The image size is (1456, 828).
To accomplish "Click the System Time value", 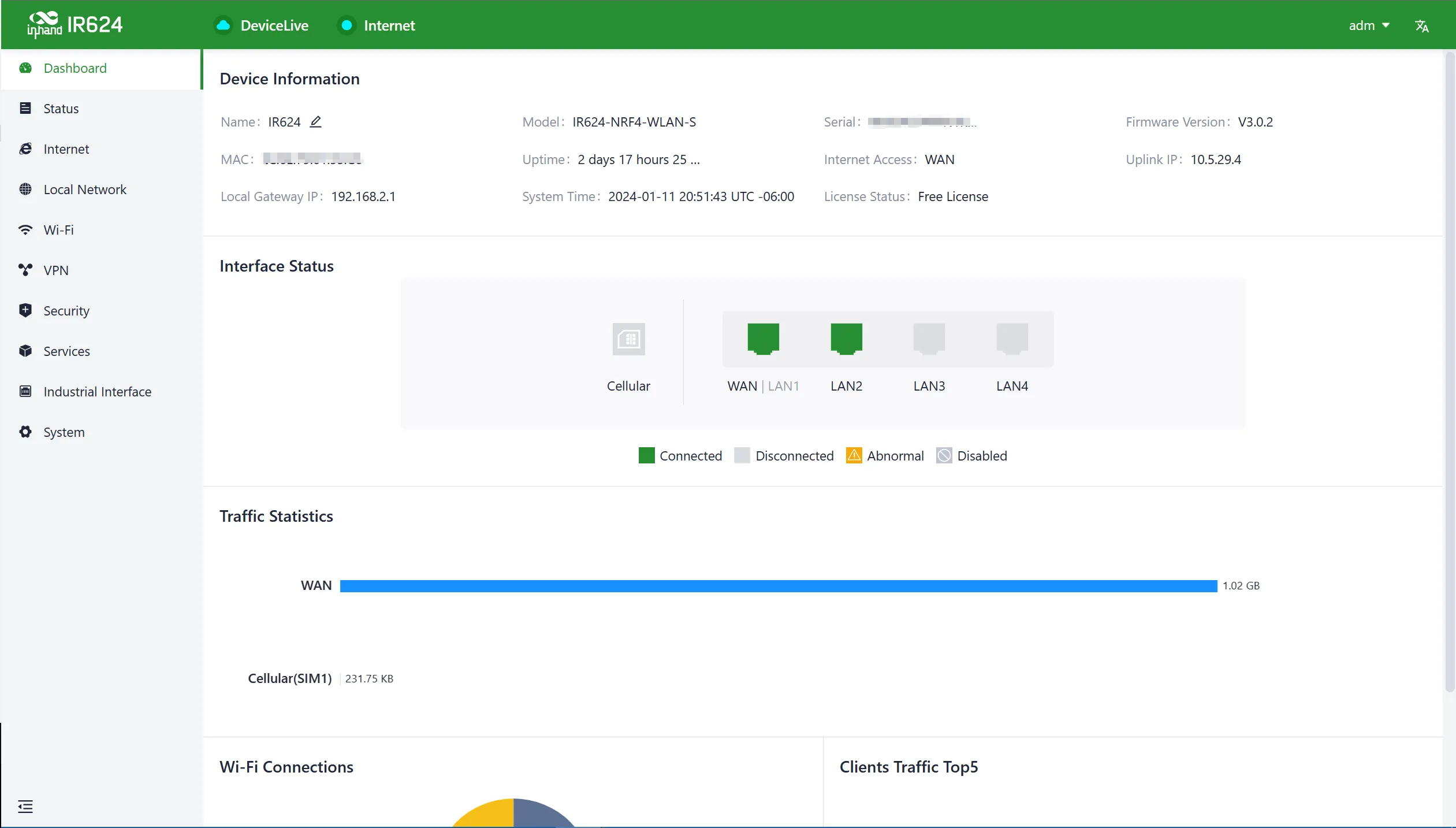I will point(701,196).
